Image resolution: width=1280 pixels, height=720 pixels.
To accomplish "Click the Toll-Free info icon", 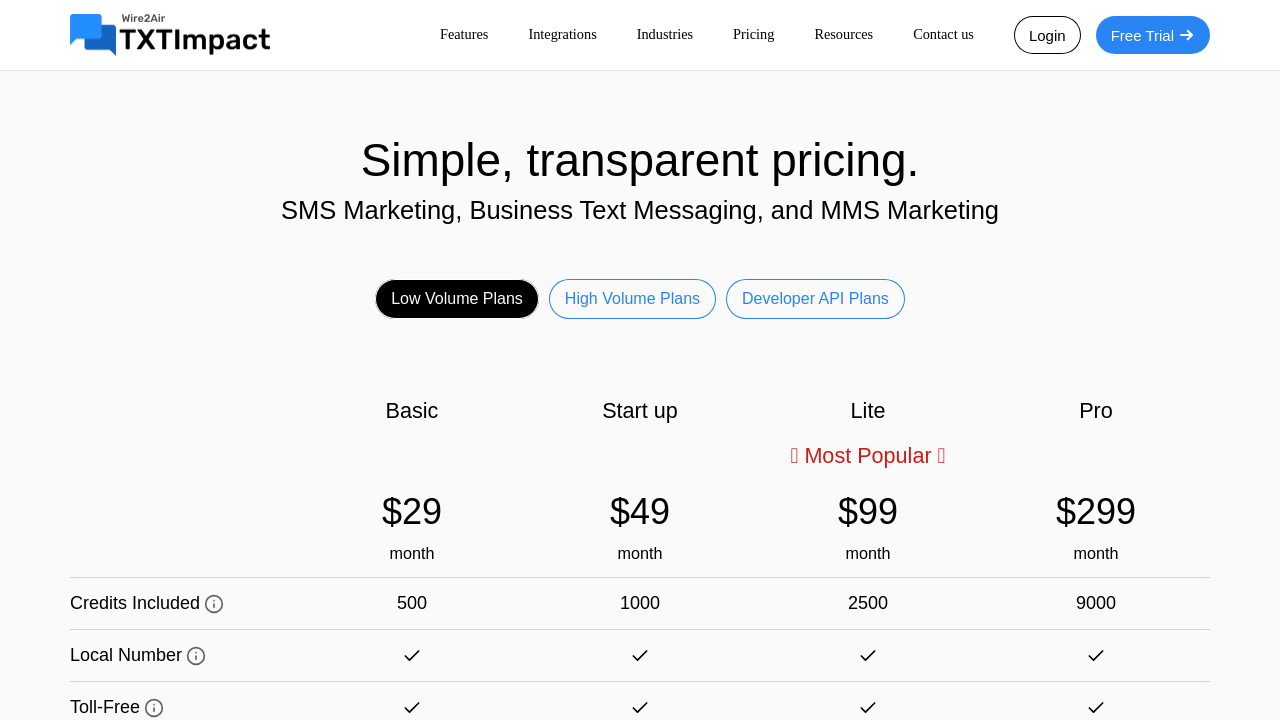I will click(154, 708).
